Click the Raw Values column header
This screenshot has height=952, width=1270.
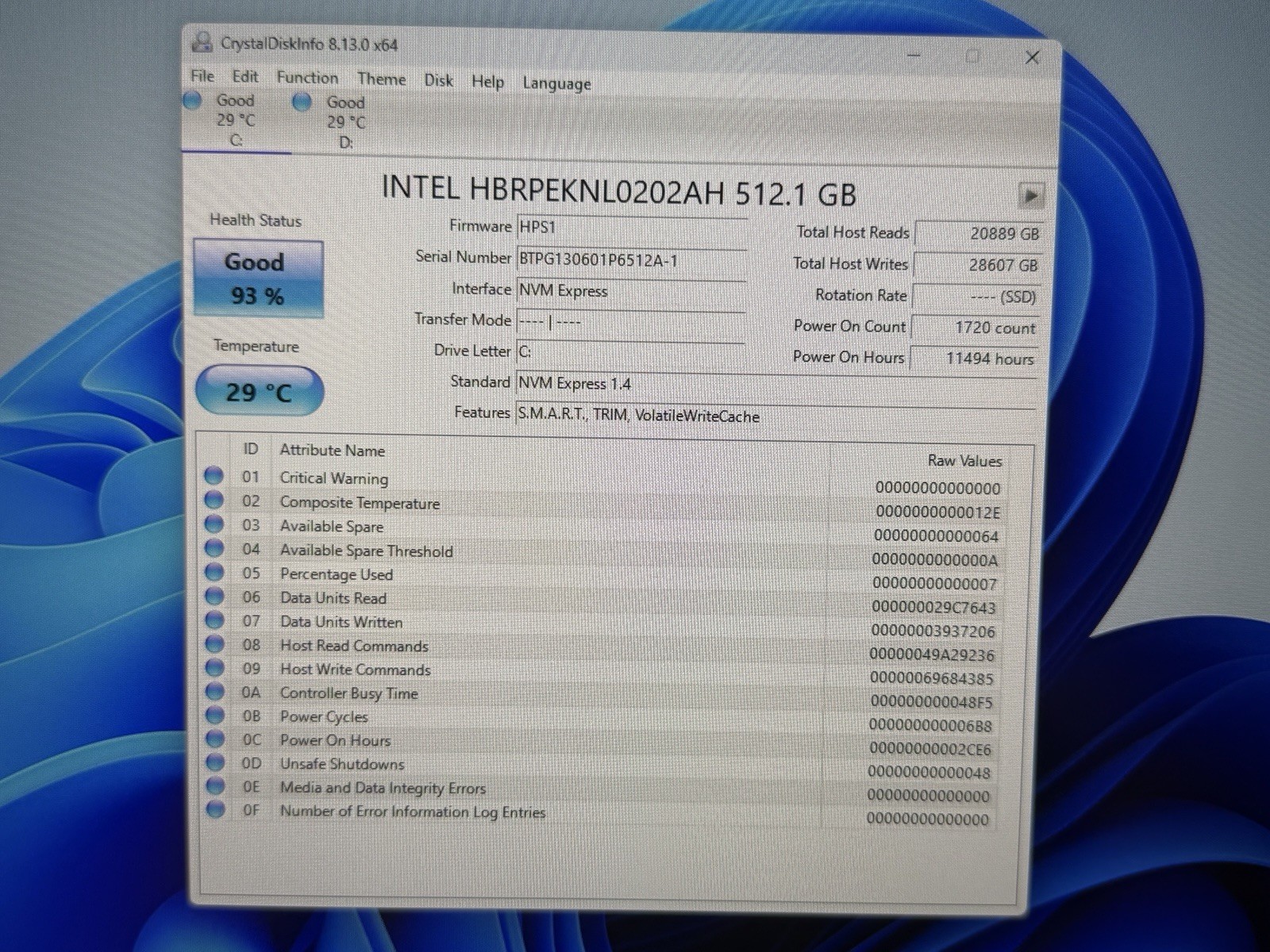coord(964,461)
